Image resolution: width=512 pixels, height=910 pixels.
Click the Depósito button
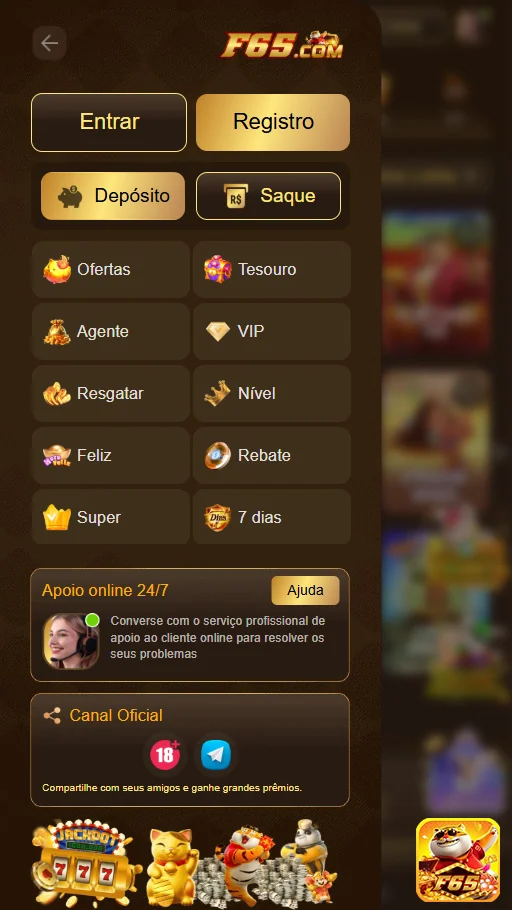coord(113,196)
